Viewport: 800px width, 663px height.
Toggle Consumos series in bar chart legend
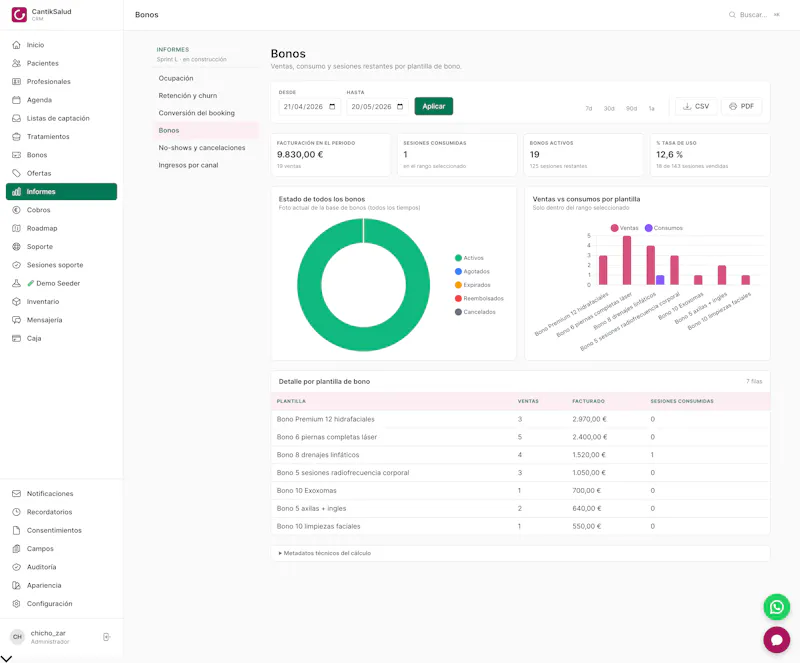[664, 228]
